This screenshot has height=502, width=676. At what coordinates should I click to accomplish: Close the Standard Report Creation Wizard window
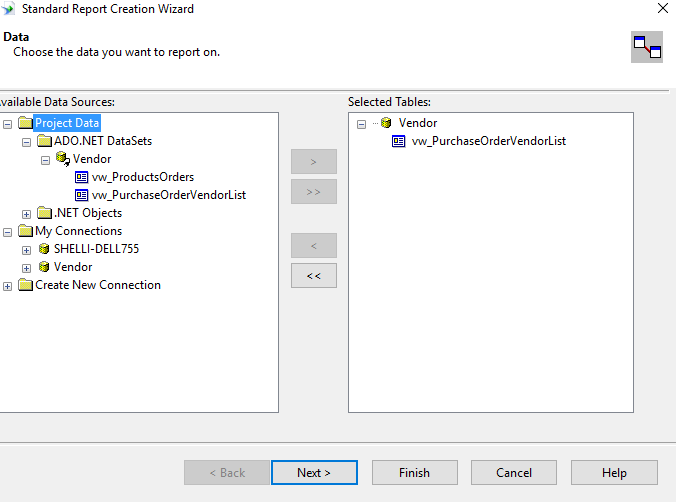coord(663,8)
